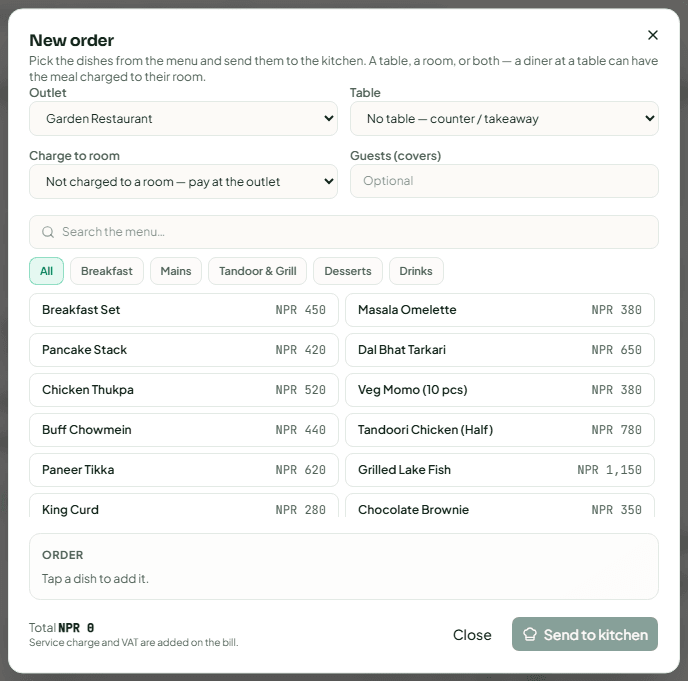Add Buff Chowmein to the order
The image size is (688, 681).
point(184,430)
